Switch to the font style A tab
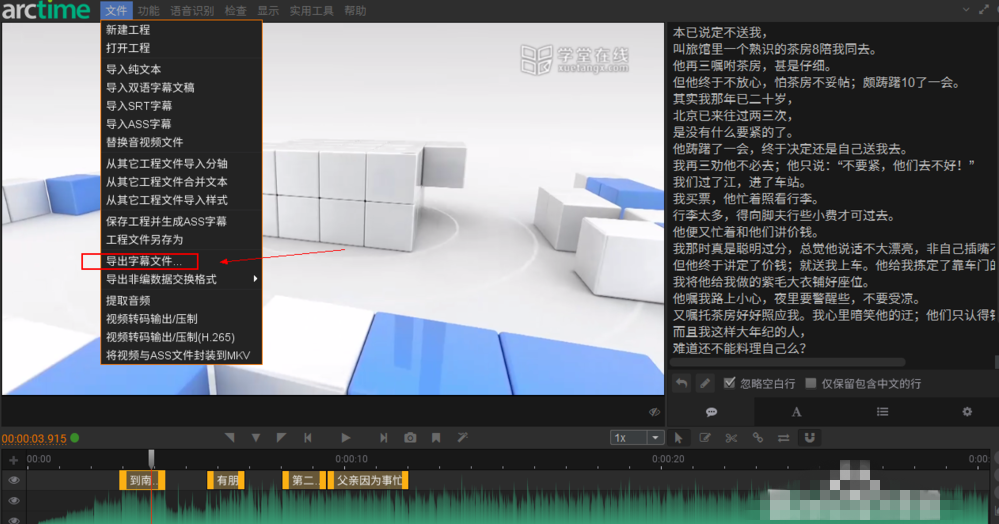Image resolution: width=999 pixels, height=524 pixels. 797,411
